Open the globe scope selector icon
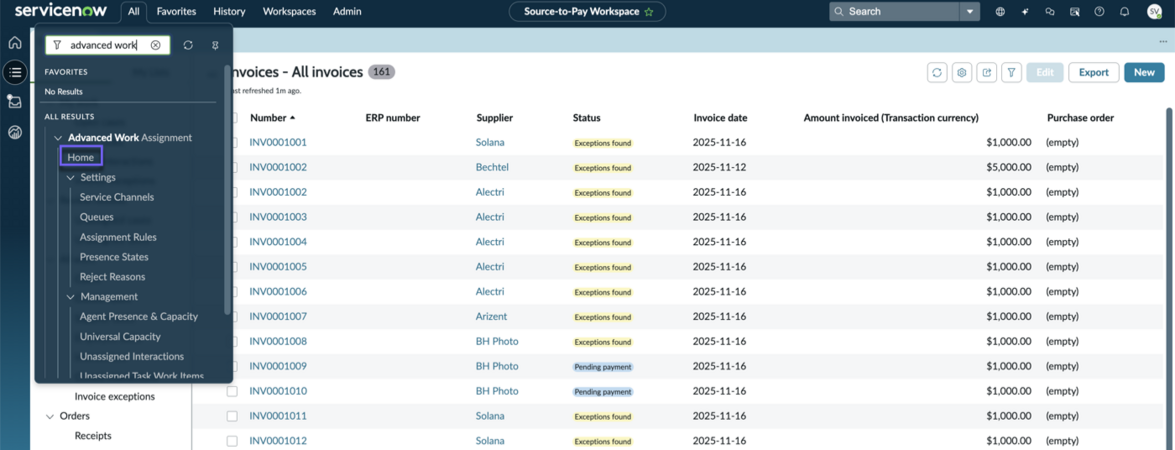The height and width of the screenshot is (450, 1175). (1000, 12)
